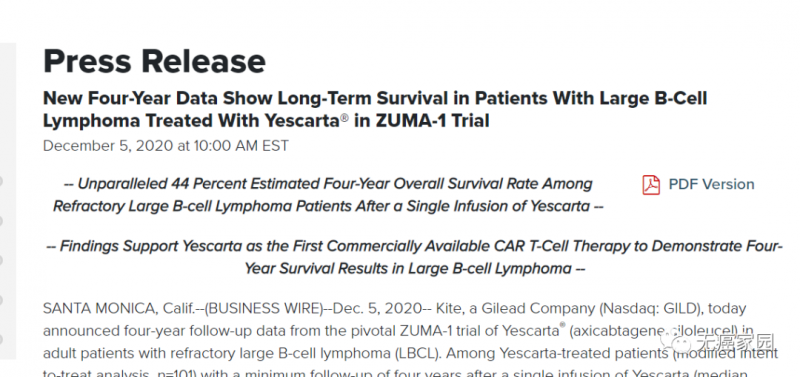
Task: Click the gray left sidebar strip
Action: 8,201
